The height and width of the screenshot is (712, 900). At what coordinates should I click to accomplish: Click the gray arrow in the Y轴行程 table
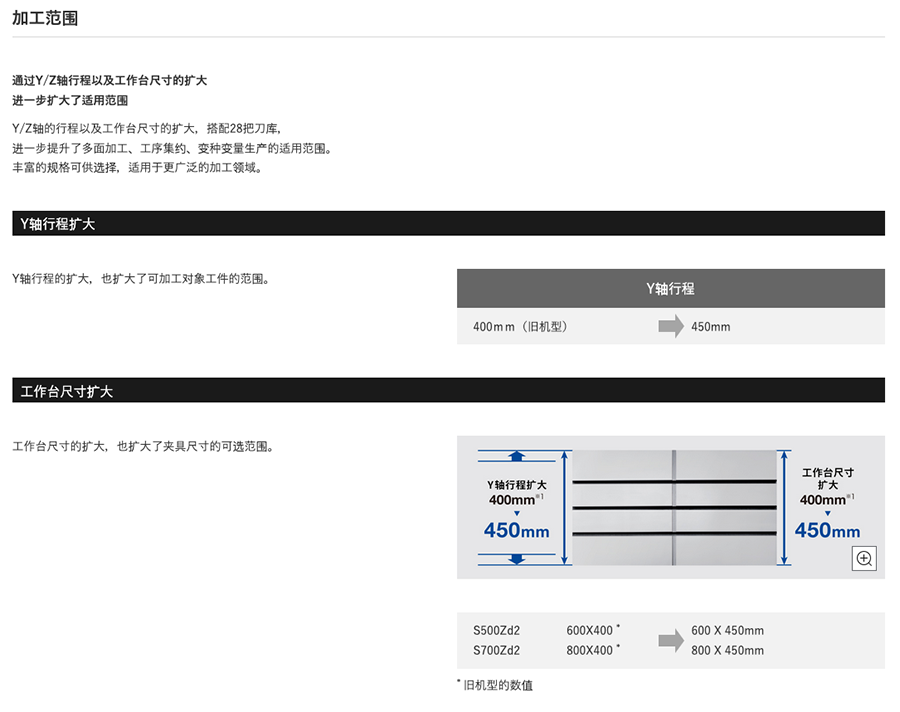click(670, 327)
